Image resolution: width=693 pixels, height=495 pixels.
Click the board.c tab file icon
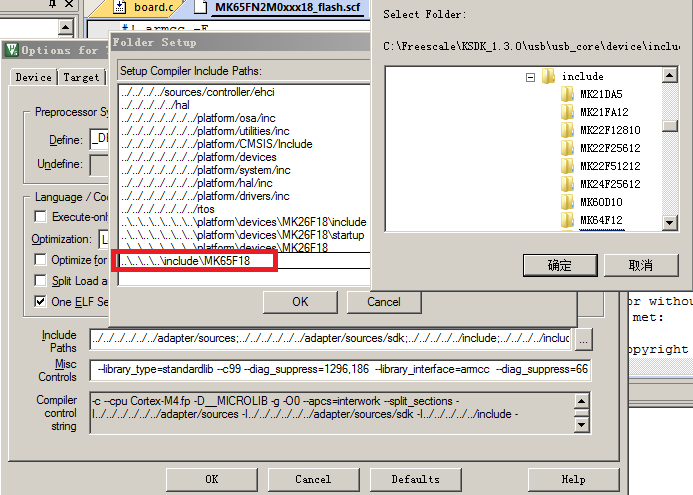(x=120, y=6)
